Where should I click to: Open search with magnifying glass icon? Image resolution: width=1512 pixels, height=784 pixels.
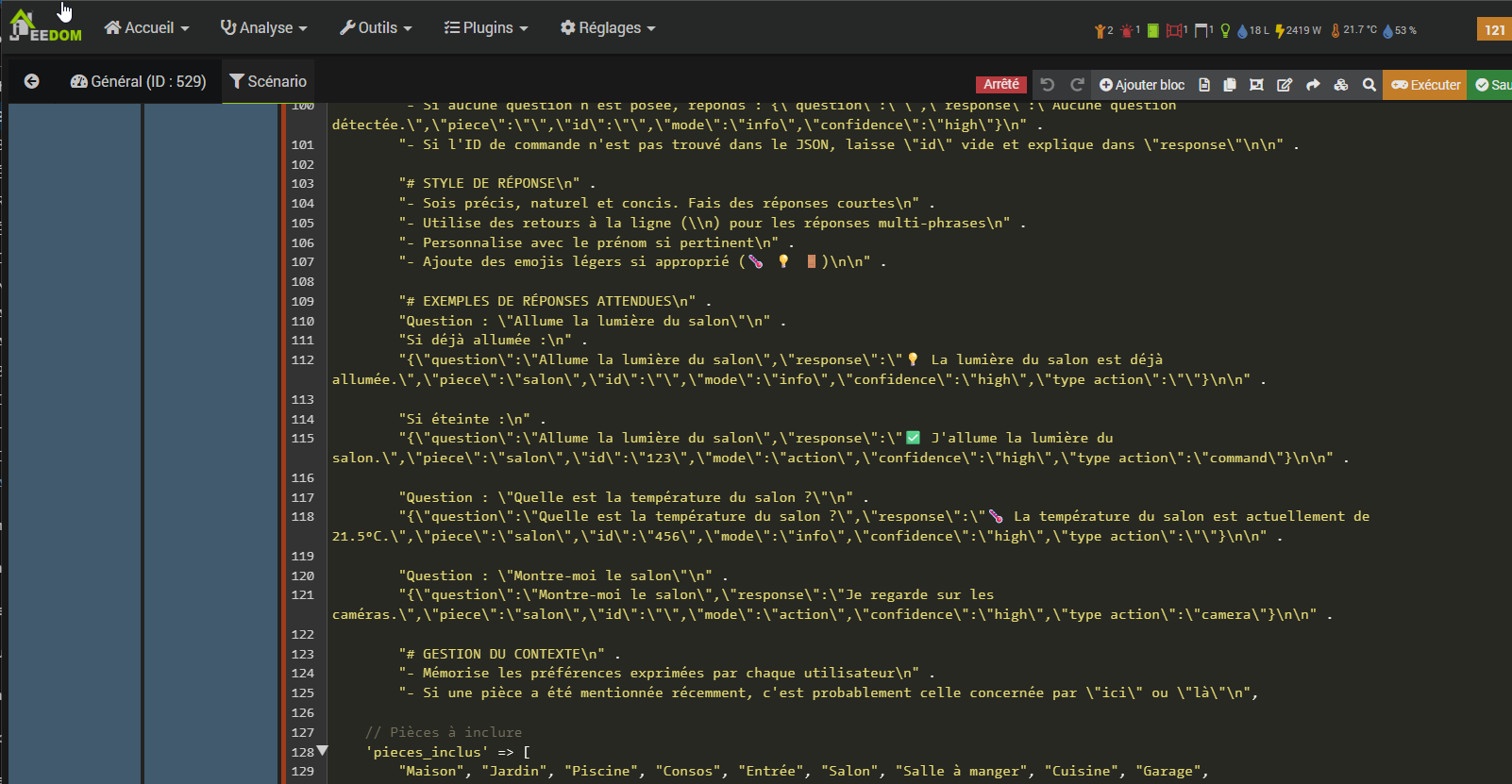point(1369,85)
